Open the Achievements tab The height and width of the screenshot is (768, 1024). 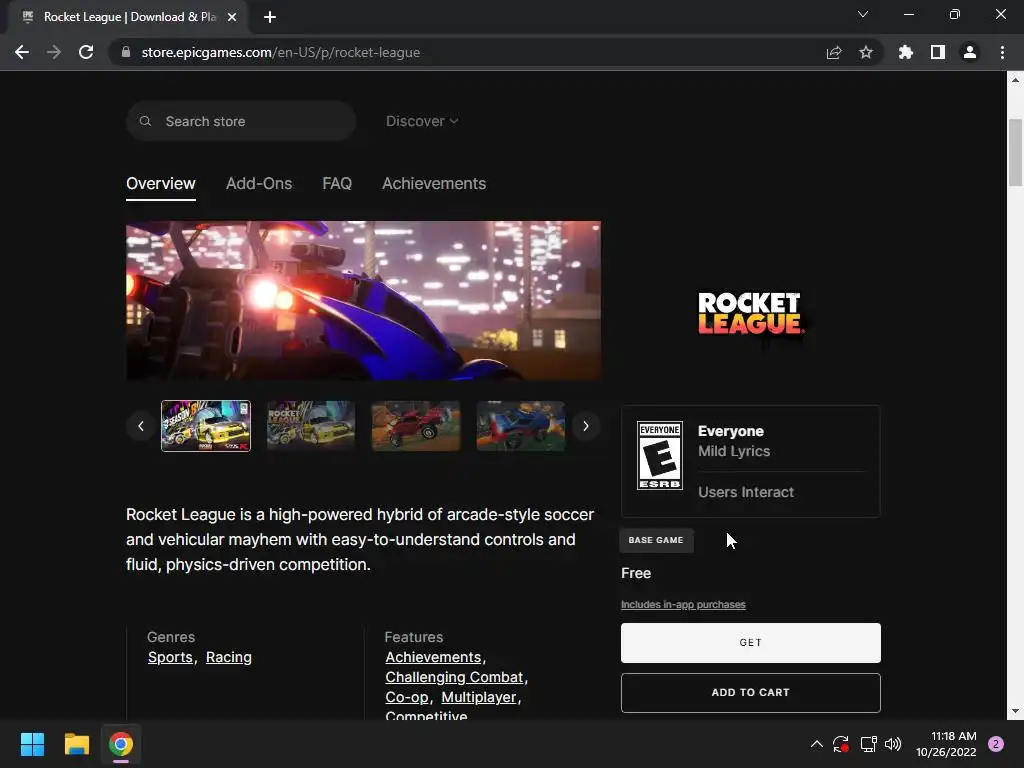click(x=434, y=184)
